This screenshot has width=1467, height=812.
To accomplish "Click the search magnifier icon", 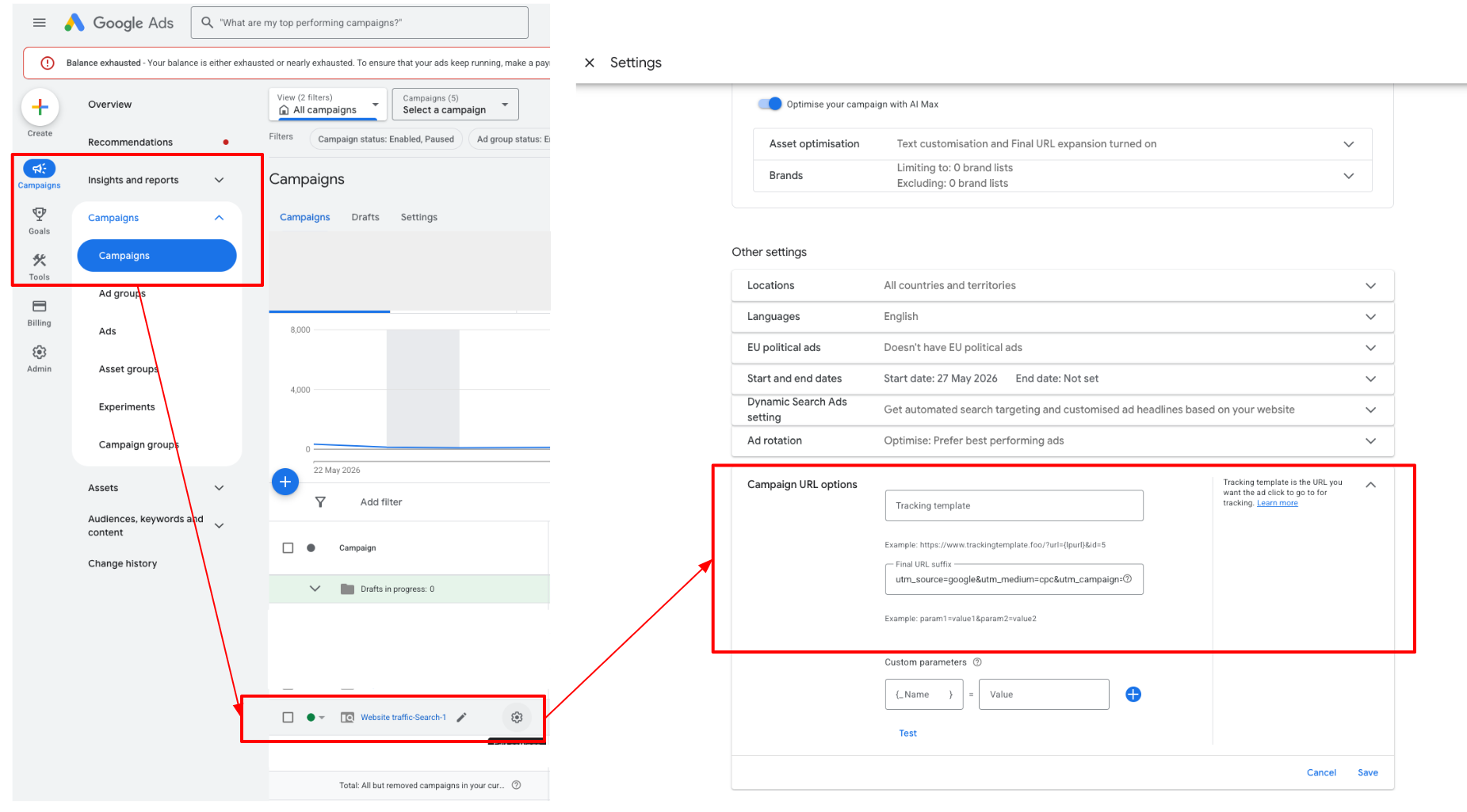I will coord(207,23).
